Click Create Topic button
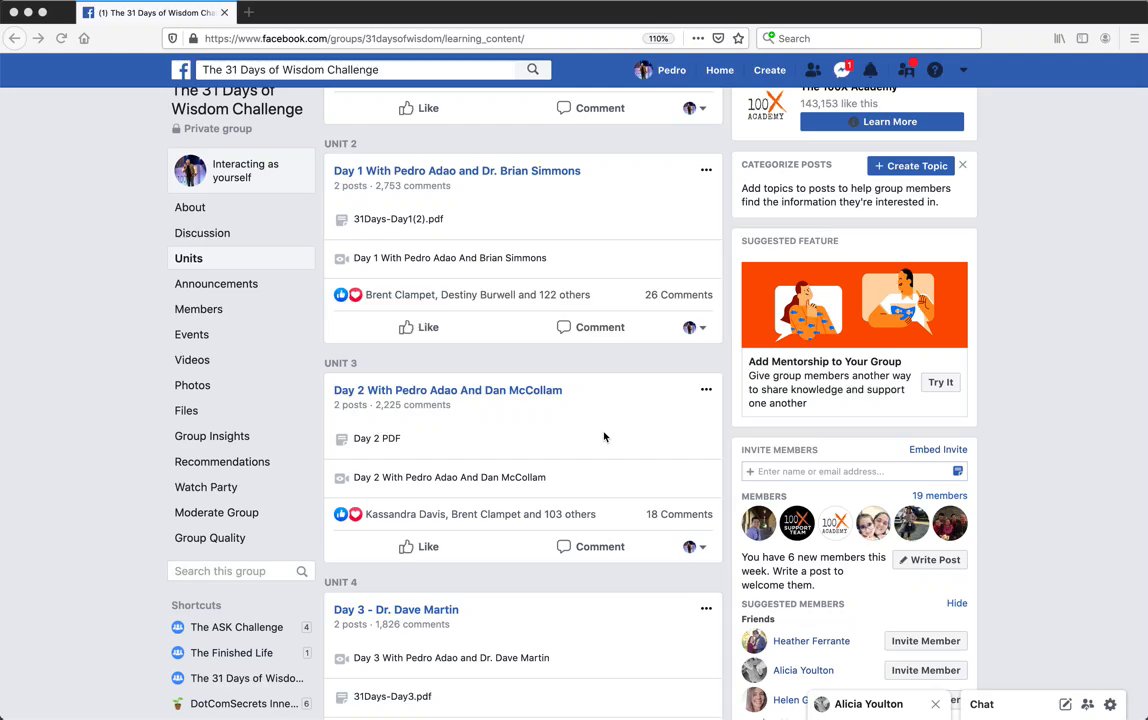The image size is (1148, 720). click(911, 166)
